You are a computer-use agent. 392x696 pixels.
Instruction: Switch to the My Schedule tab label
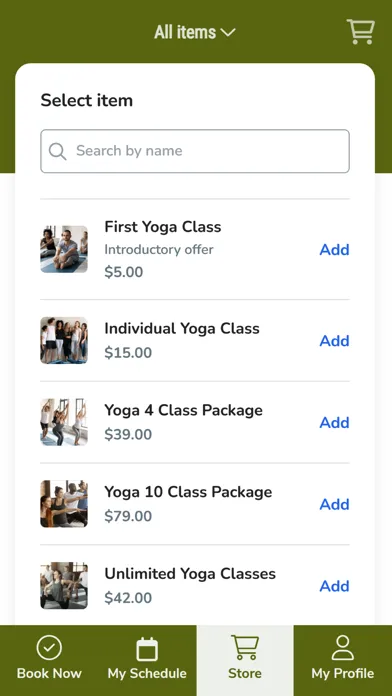tap(147, 673)
